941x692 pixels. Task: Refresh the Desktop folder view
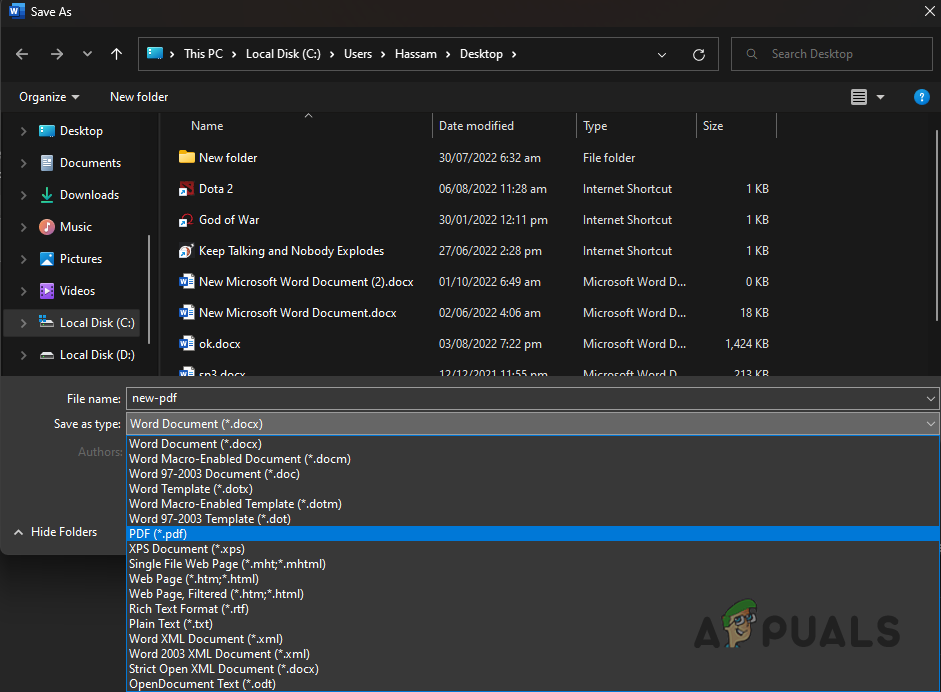(x=699, y=54)
